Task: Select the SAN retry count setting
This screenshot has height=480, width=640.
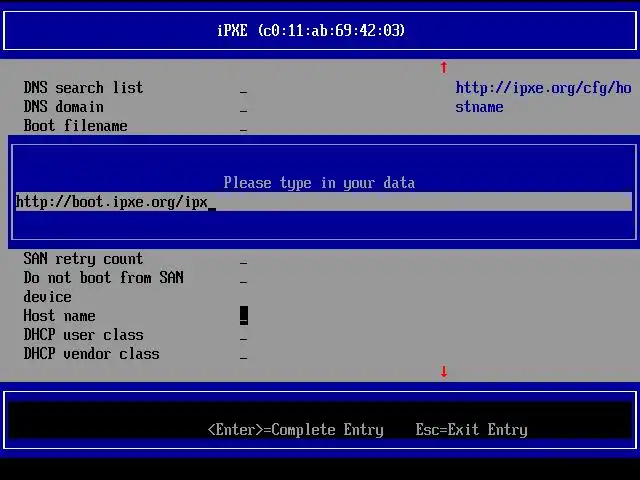Action: pyautogui.click(x=83, y=258)
